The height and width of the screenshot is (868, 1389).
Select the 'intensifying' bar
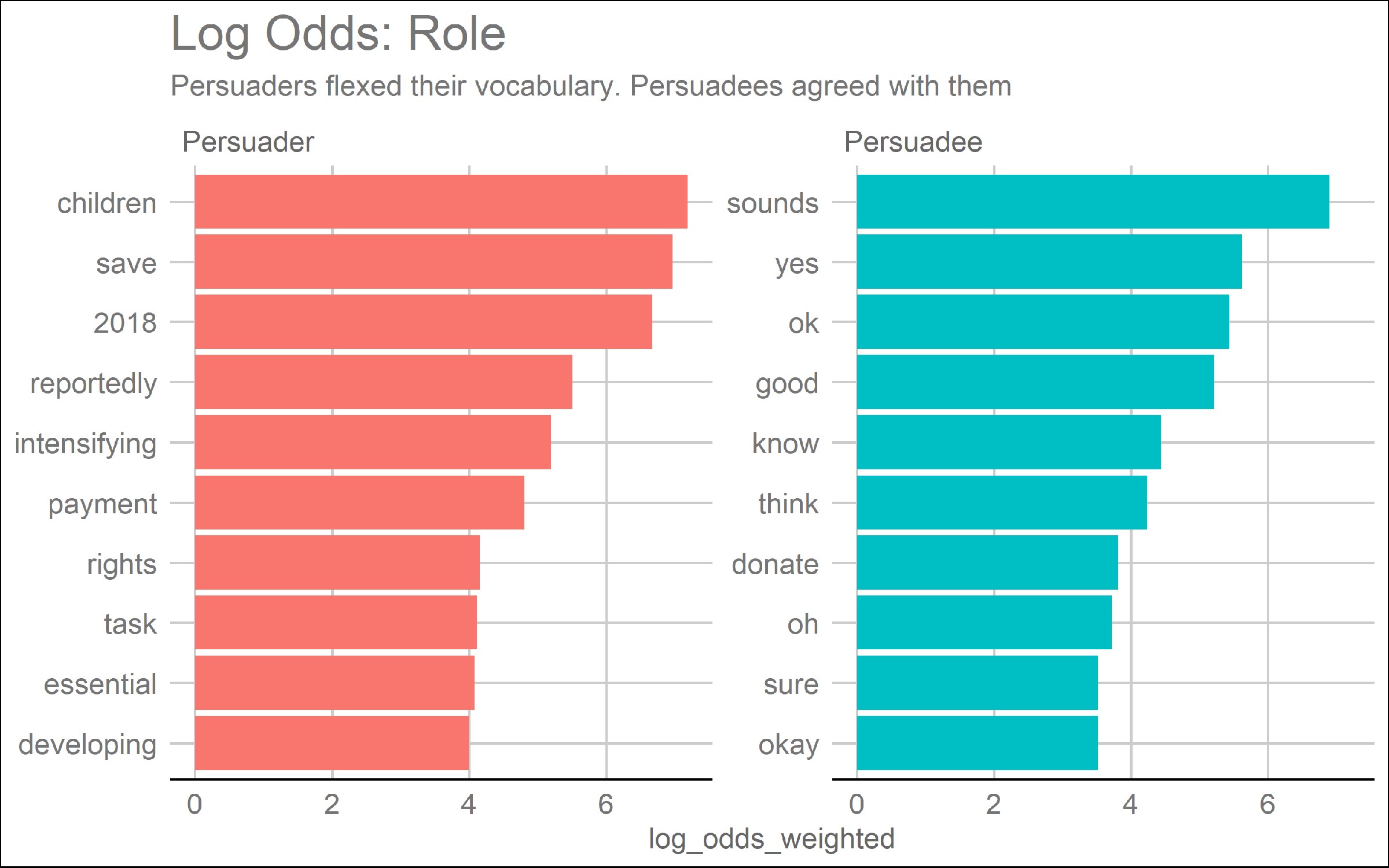[x=373, y=443]
